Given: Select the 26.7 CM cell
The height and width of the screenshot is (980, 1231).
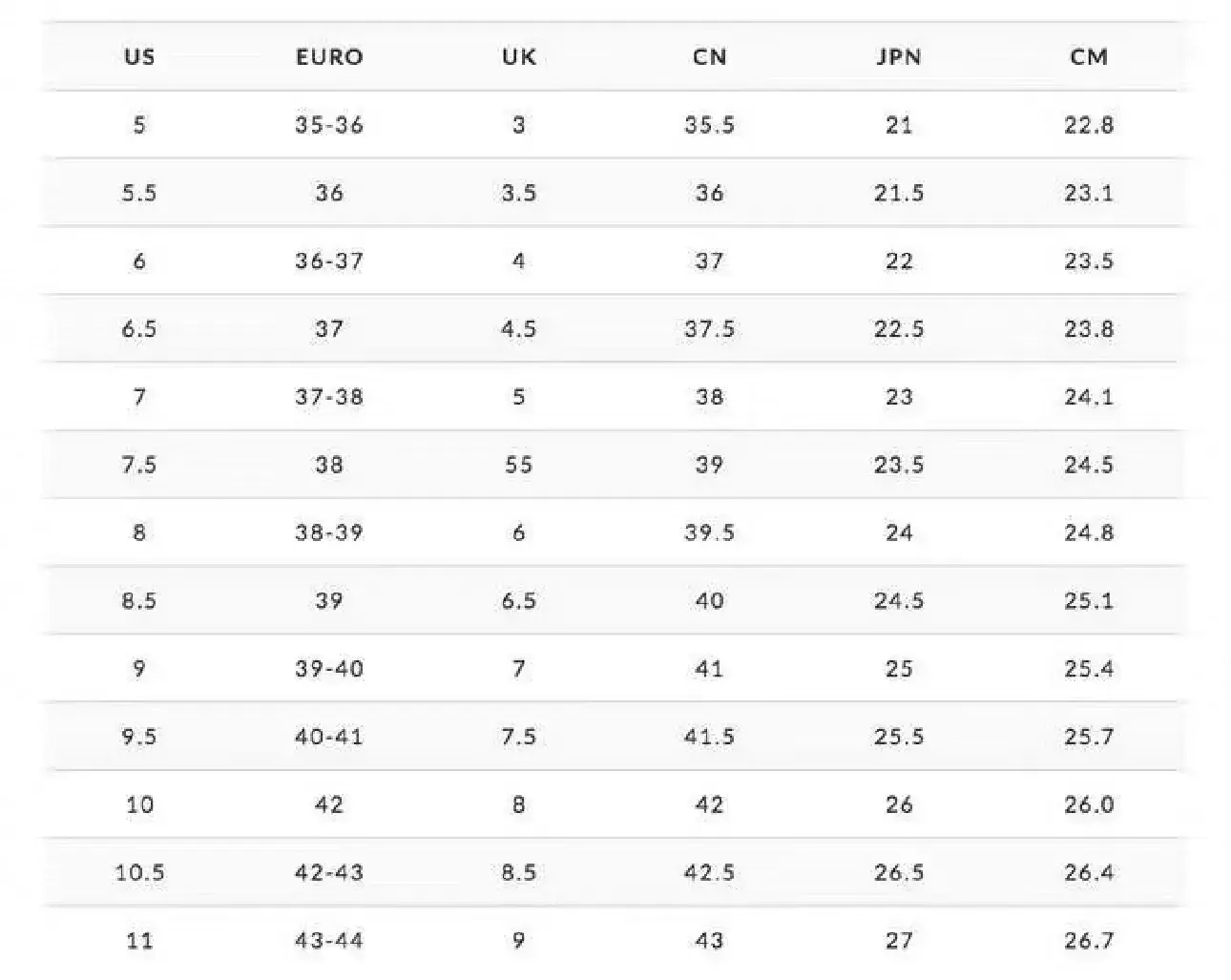Looking at the screenshot, I should (x=1089, y=941).
